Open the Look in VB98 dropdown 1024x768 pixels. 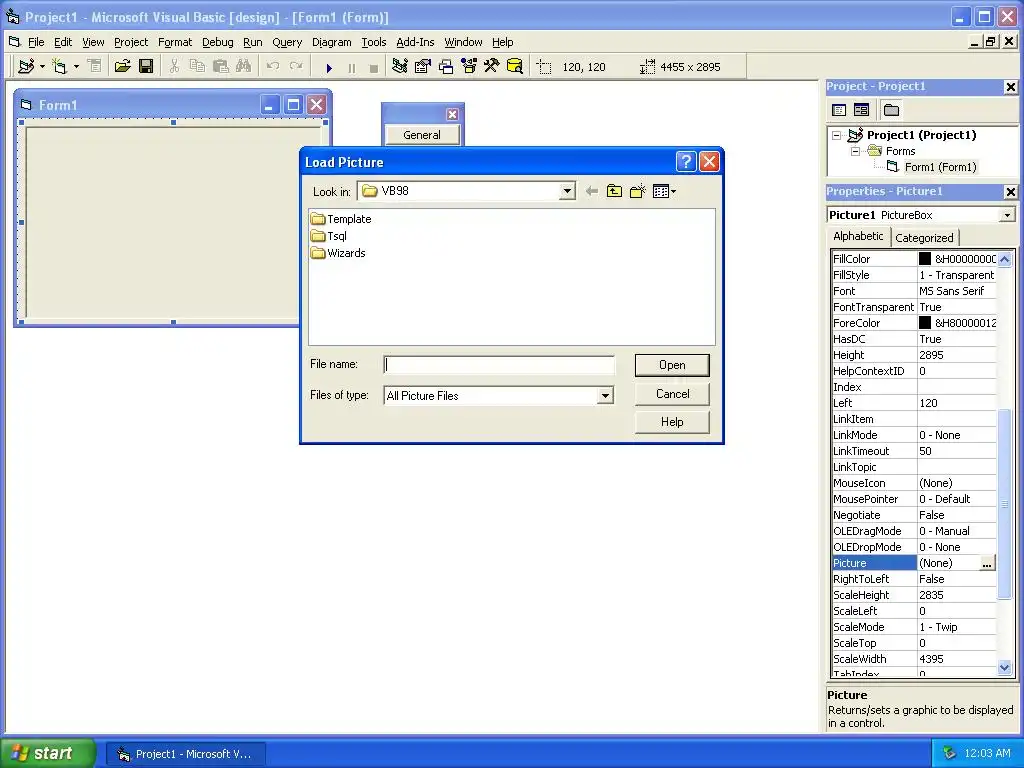click(x=567, y=191)
